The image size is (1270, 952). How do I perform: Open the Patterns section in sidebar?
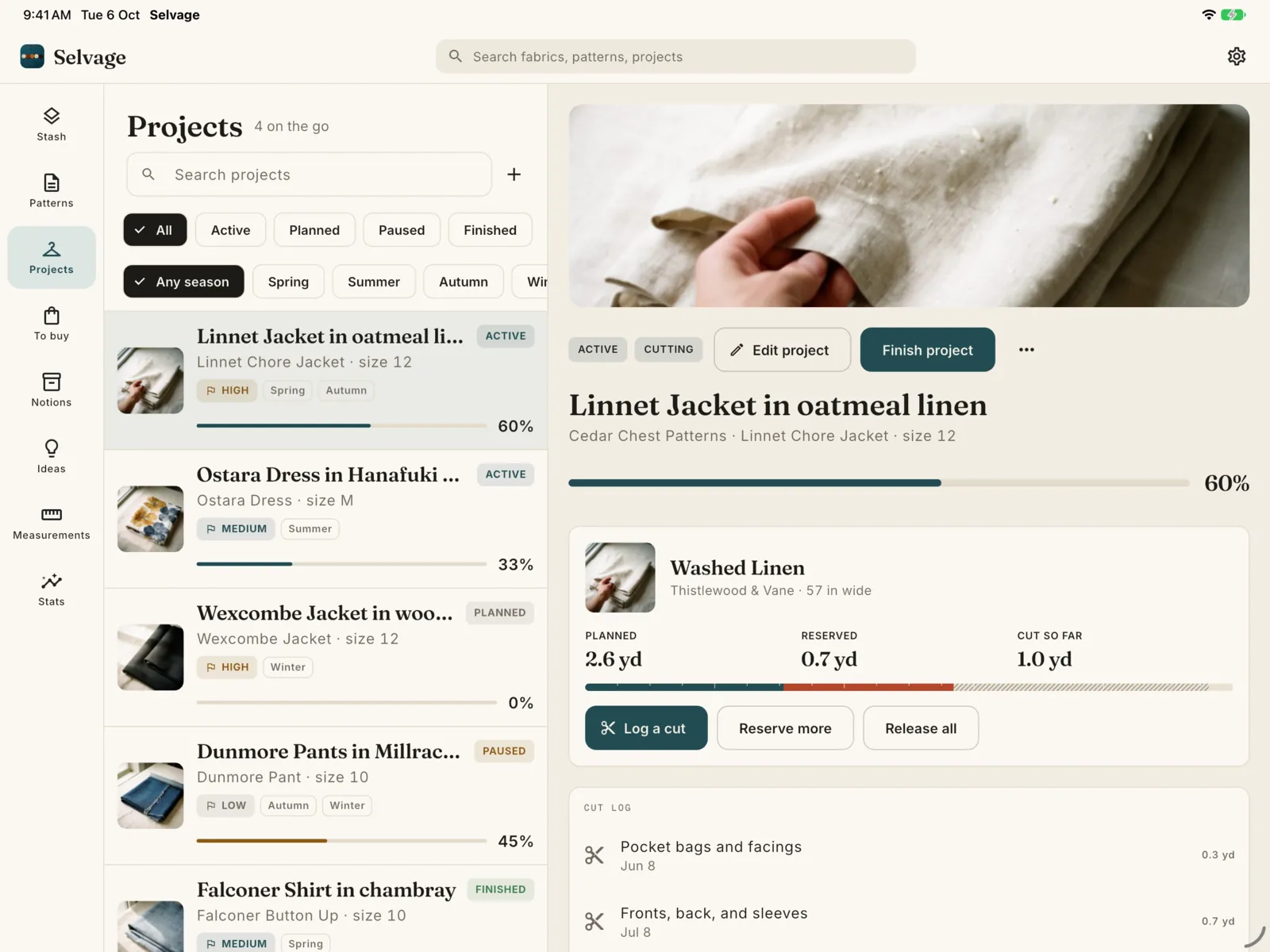tap(52, 191)
